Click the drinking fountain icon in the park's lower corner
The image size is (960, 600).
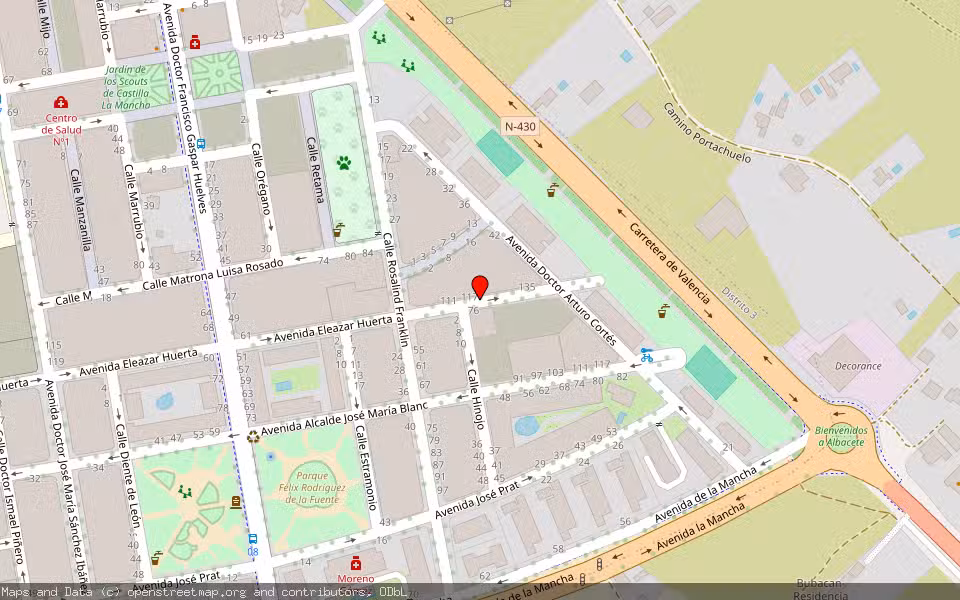point(156,558)
